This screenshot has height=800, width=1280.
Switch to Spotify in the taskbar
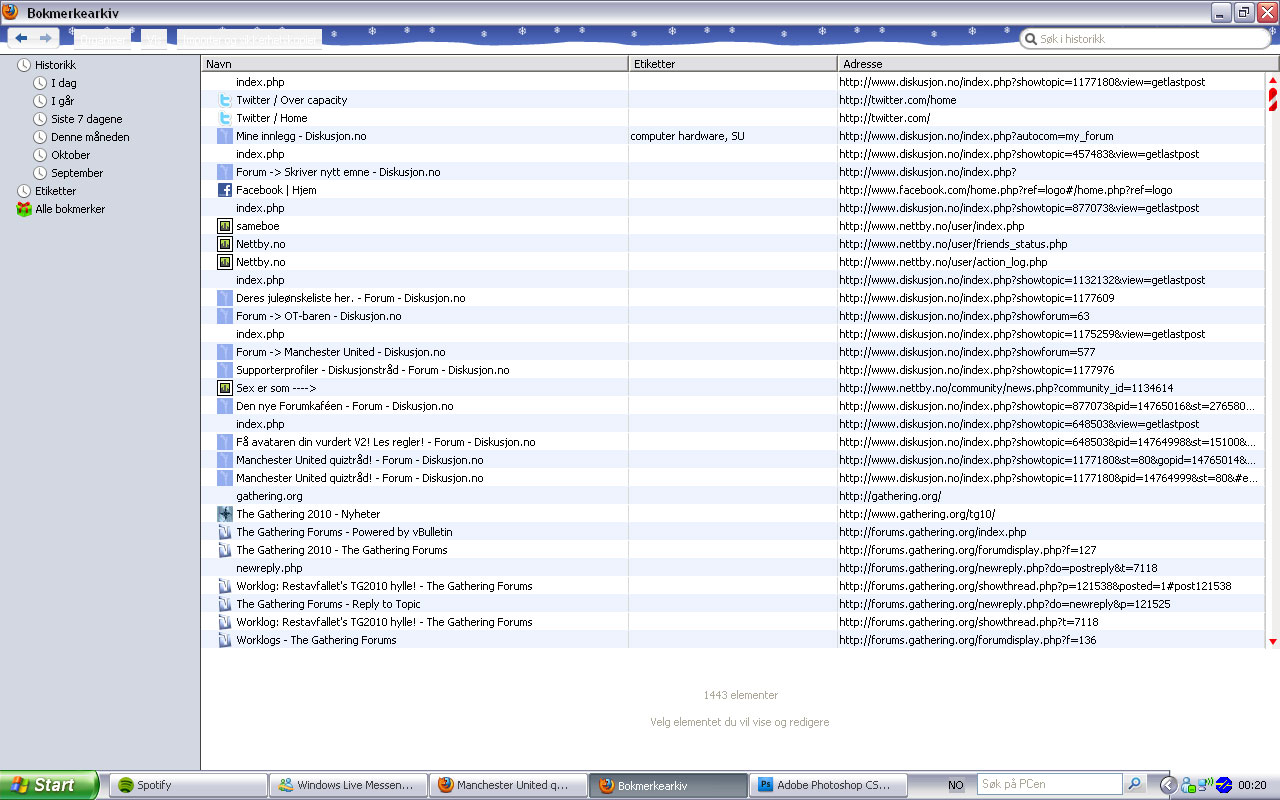pyautogui.click(x=188, y=785)
